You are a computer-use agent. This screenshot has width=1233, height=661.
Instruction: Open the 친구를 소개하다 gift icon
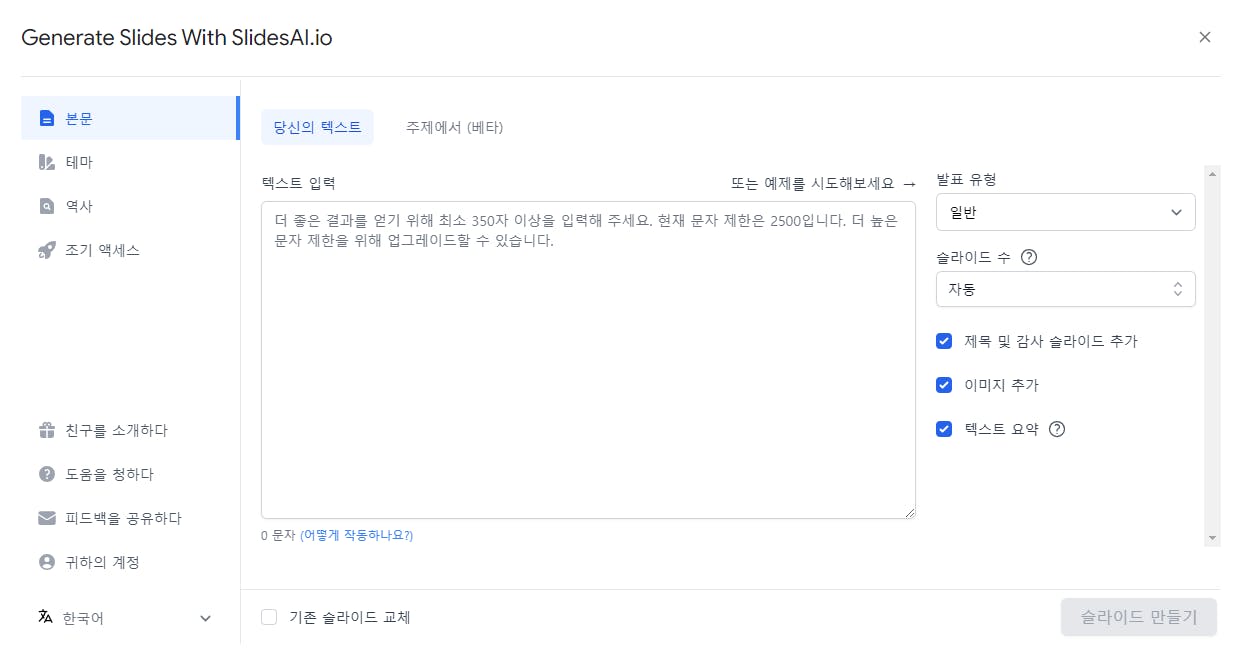[46, 430]
